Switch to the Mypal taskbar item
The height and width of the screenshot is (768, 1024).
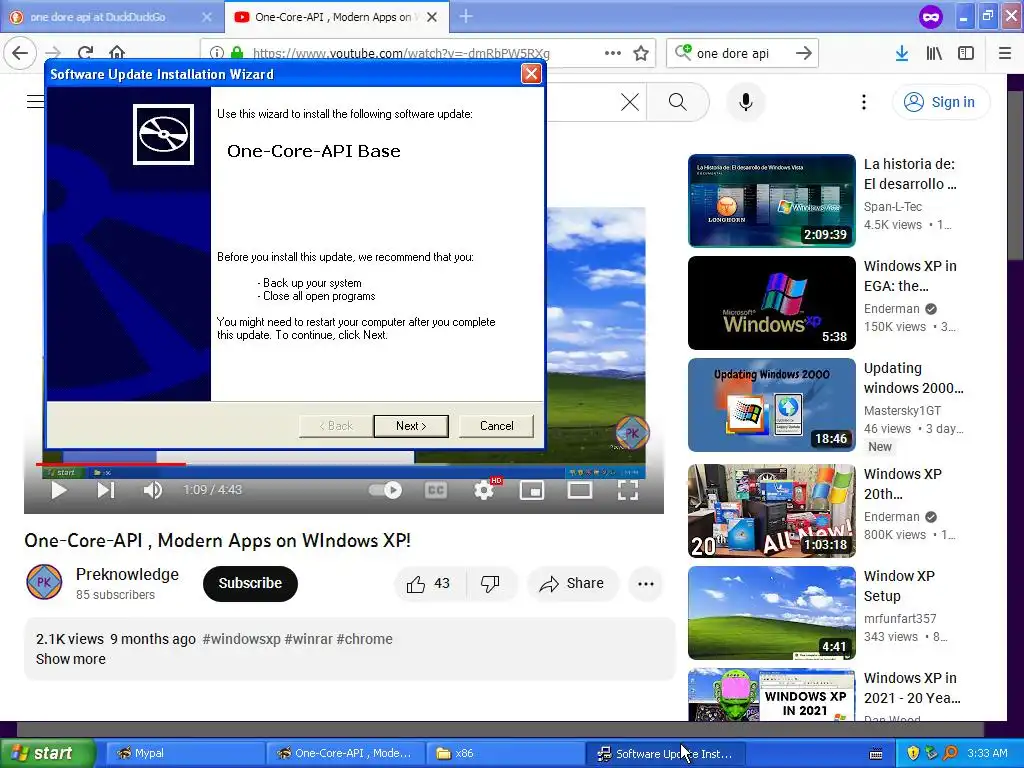click(184, 753)
